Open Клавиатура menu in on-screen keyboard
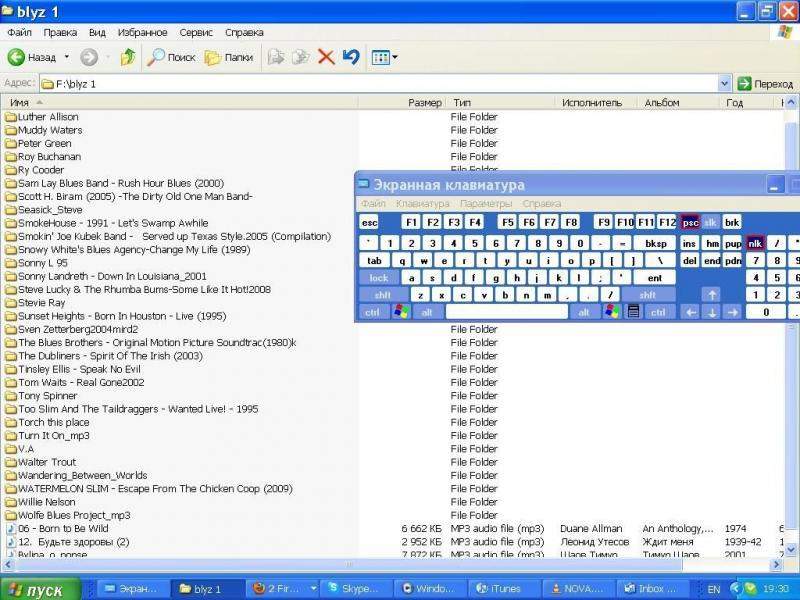This screenshot has height=600, width=800. coord(422,204)
